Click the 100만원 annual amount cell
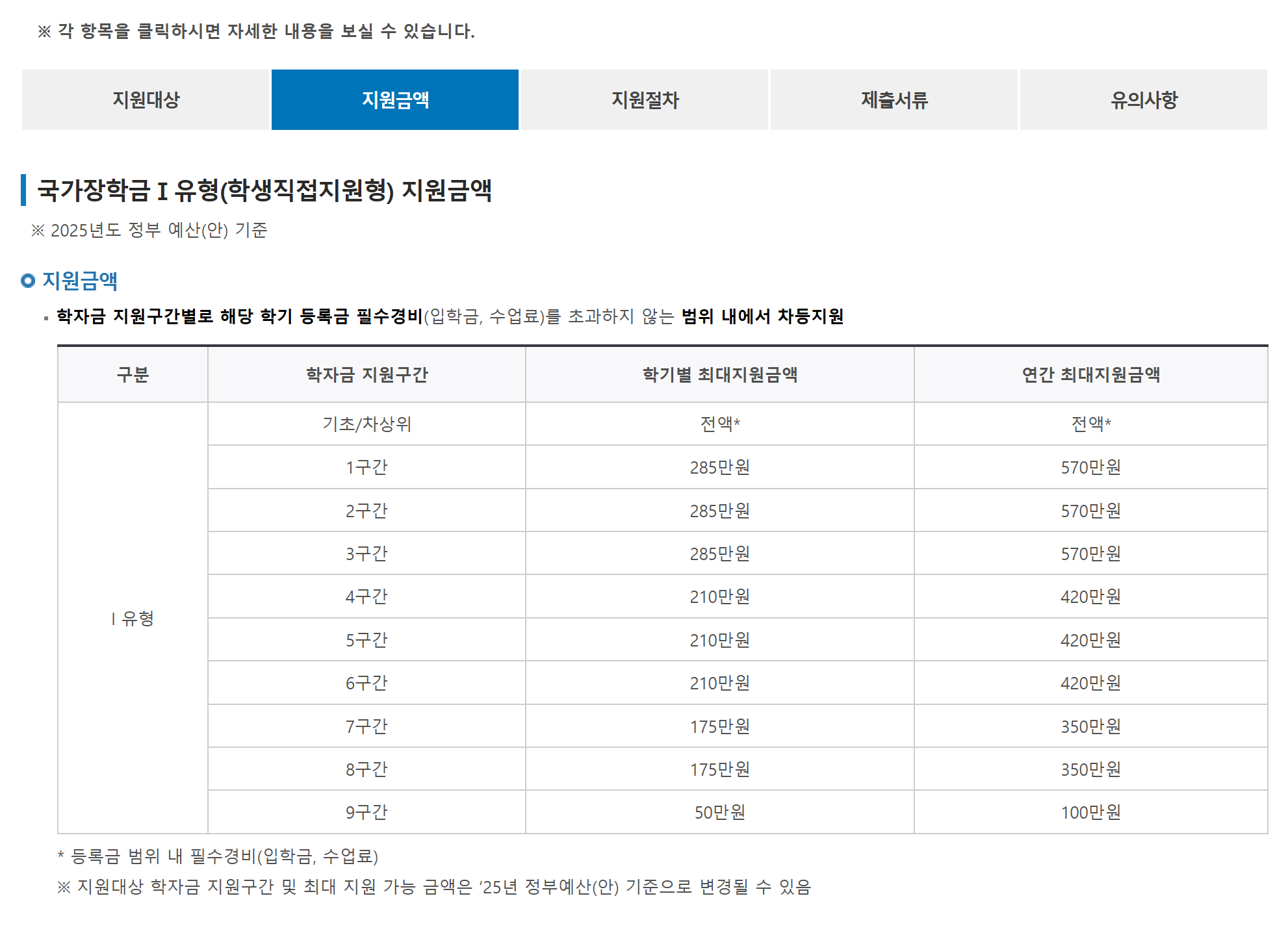Image resolution: width=1288 pixels, height=933 pixels. point(1090,812)
